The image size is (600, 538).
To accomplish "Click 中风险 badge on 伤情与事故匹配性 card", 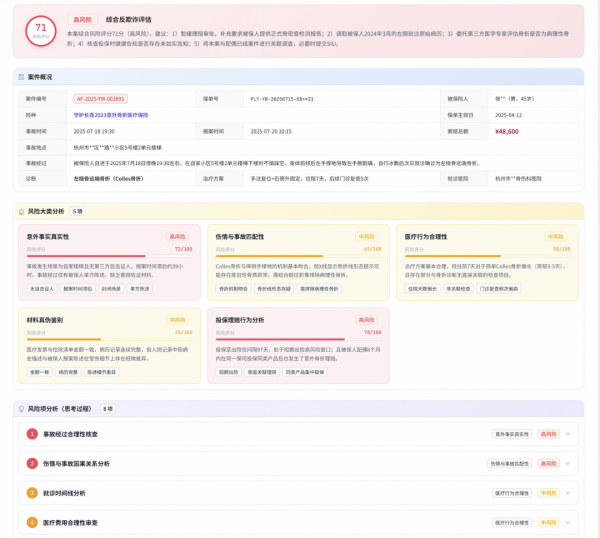I will [x=366, y=236].
